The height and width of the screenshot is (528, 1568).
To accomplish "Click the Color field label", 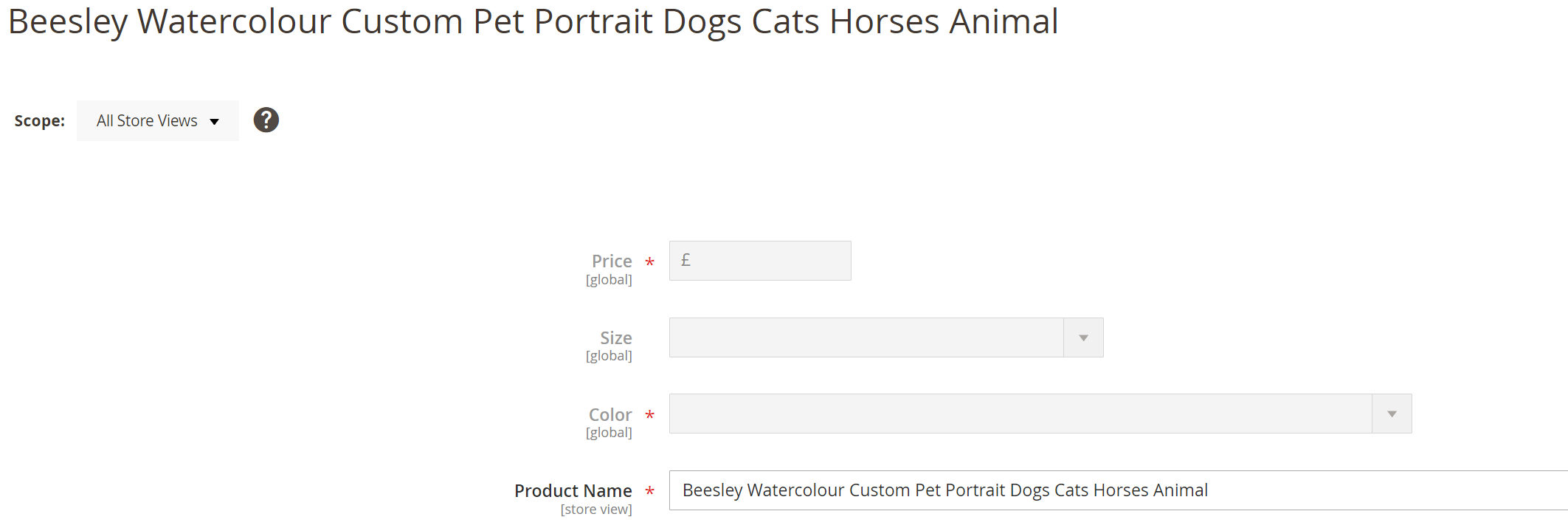I will coord(609,414).
